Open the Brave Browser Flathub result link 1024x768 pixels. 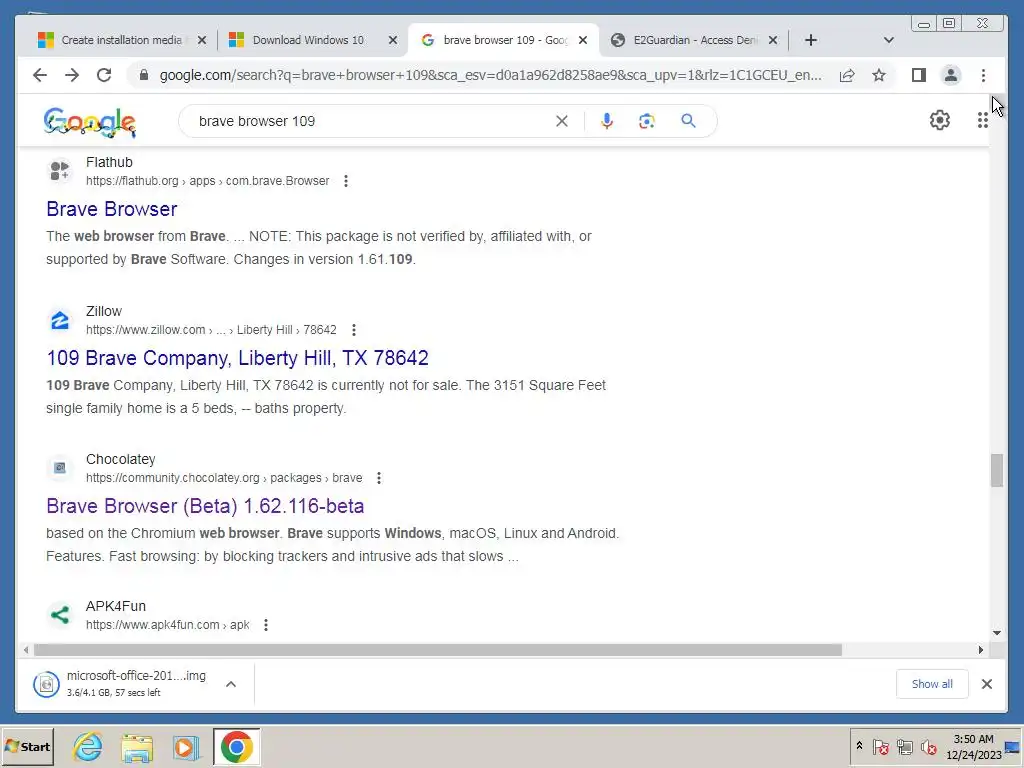coord(112,209)
